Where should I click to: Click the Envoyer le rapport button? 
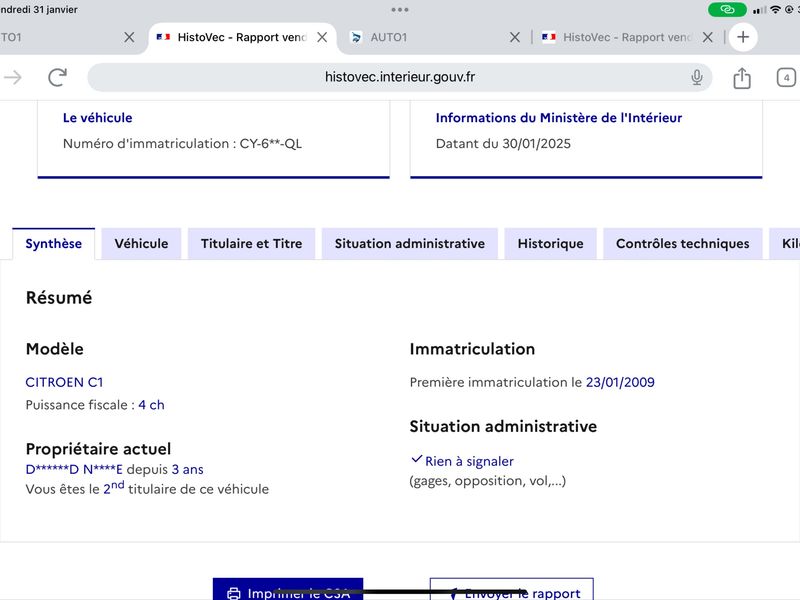(x=512, y=589)
